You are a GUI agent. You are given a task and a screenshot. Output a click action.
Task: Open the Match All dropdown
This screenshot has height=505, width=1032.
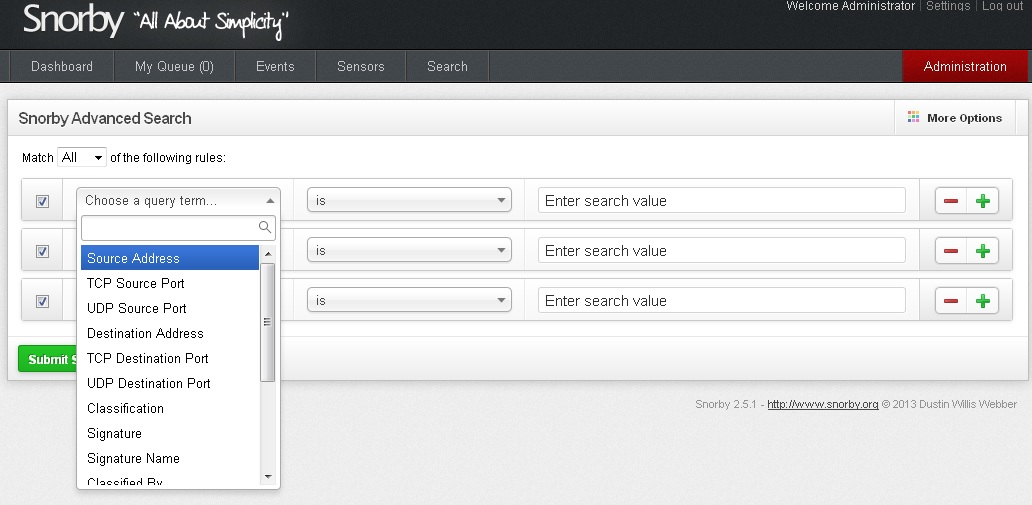coord(82,158)
